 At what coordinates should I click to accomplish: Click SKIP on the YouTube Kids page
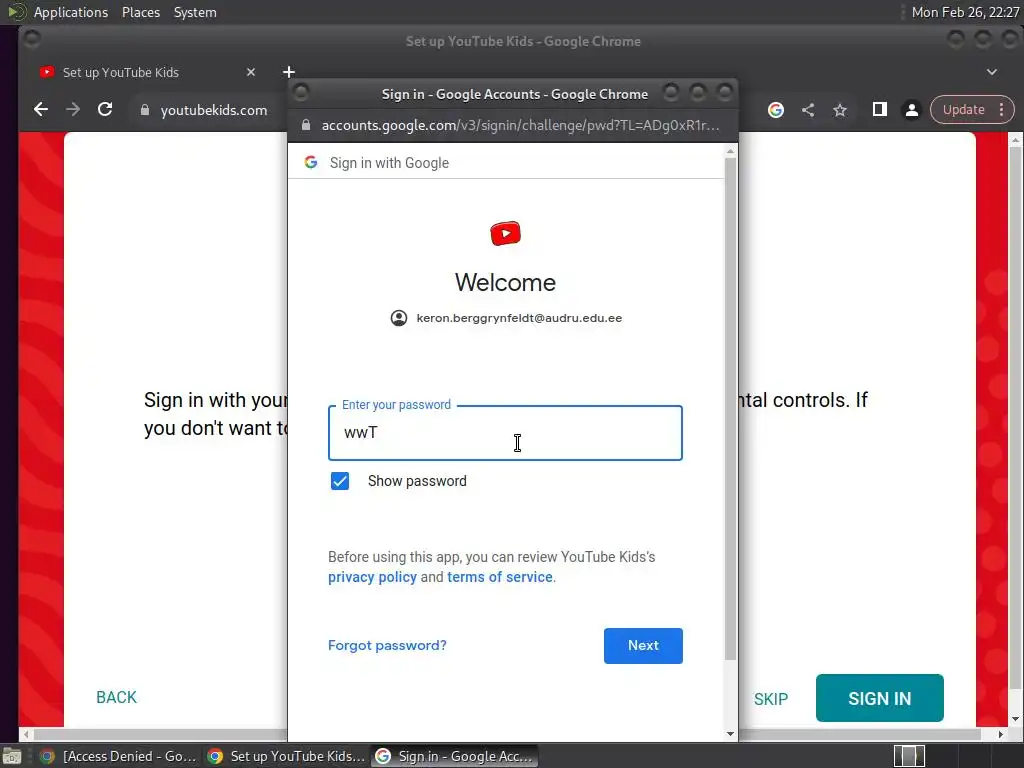click(771, 699)
